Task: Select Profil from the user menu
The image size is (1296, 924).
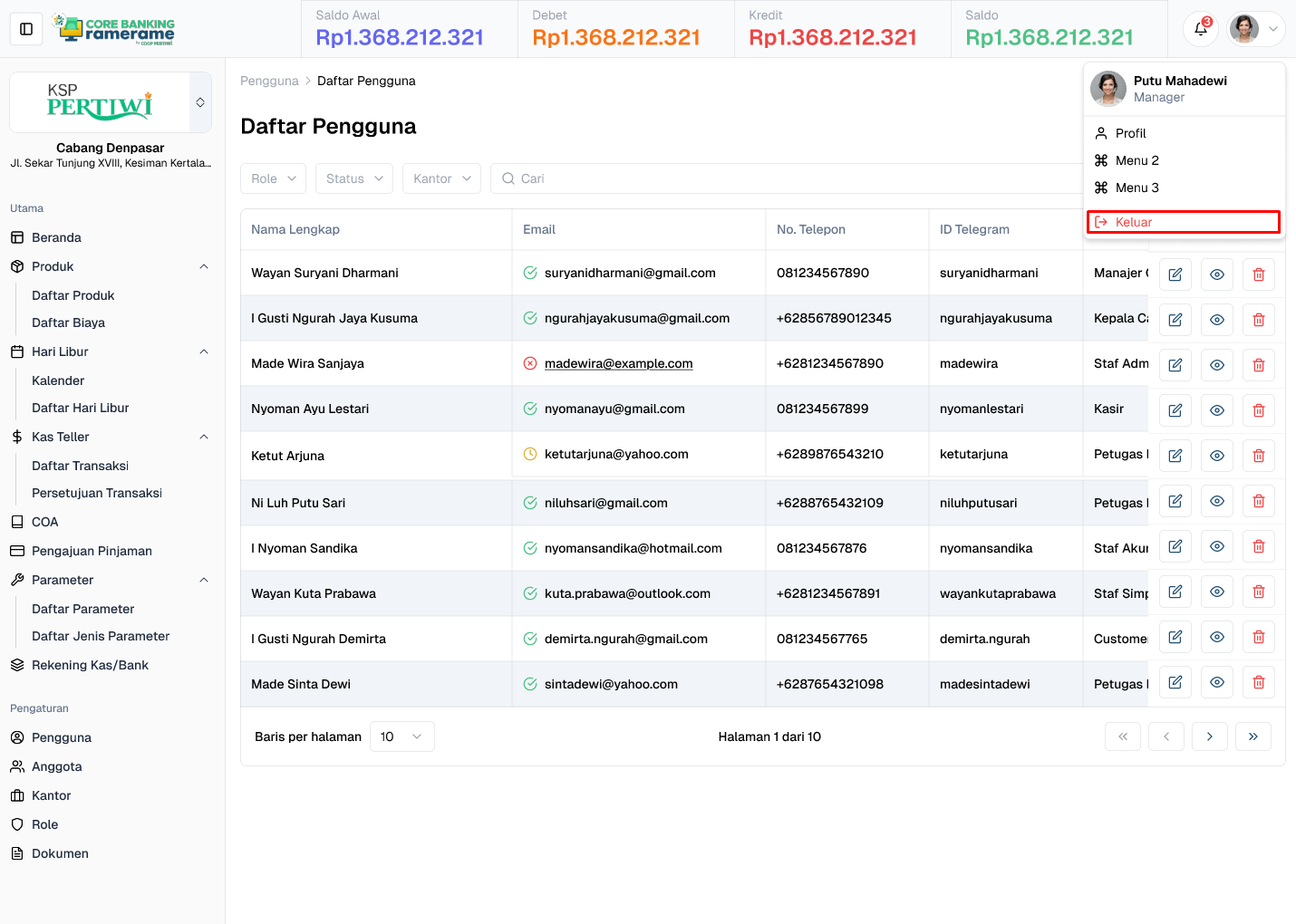Action: click(1130, 133)
